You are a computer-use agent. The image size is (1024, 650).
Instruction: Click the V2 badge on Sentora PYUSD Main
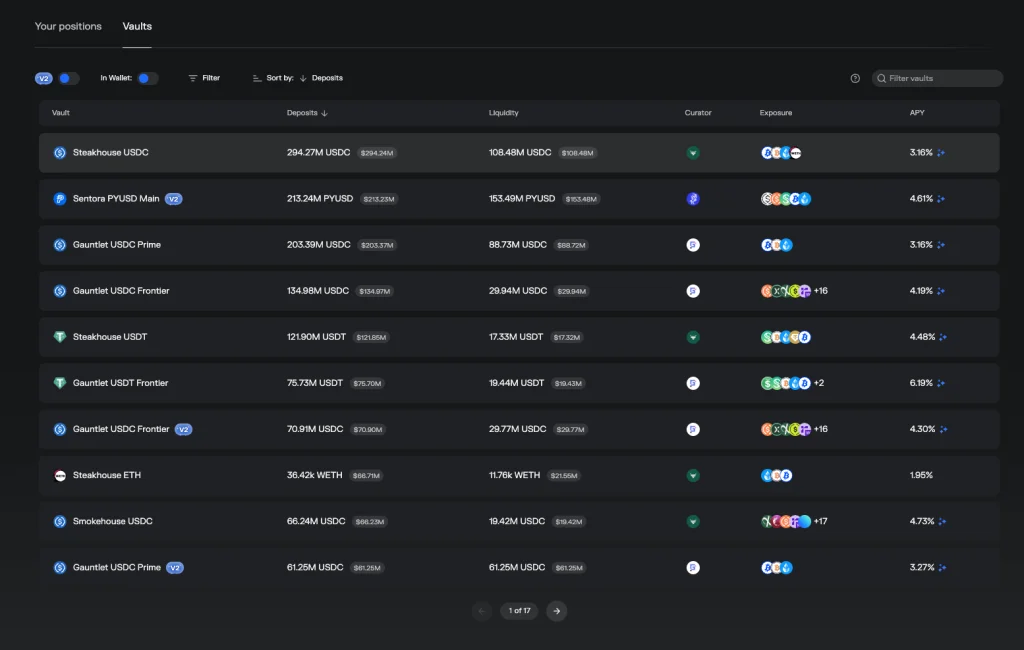173,199
